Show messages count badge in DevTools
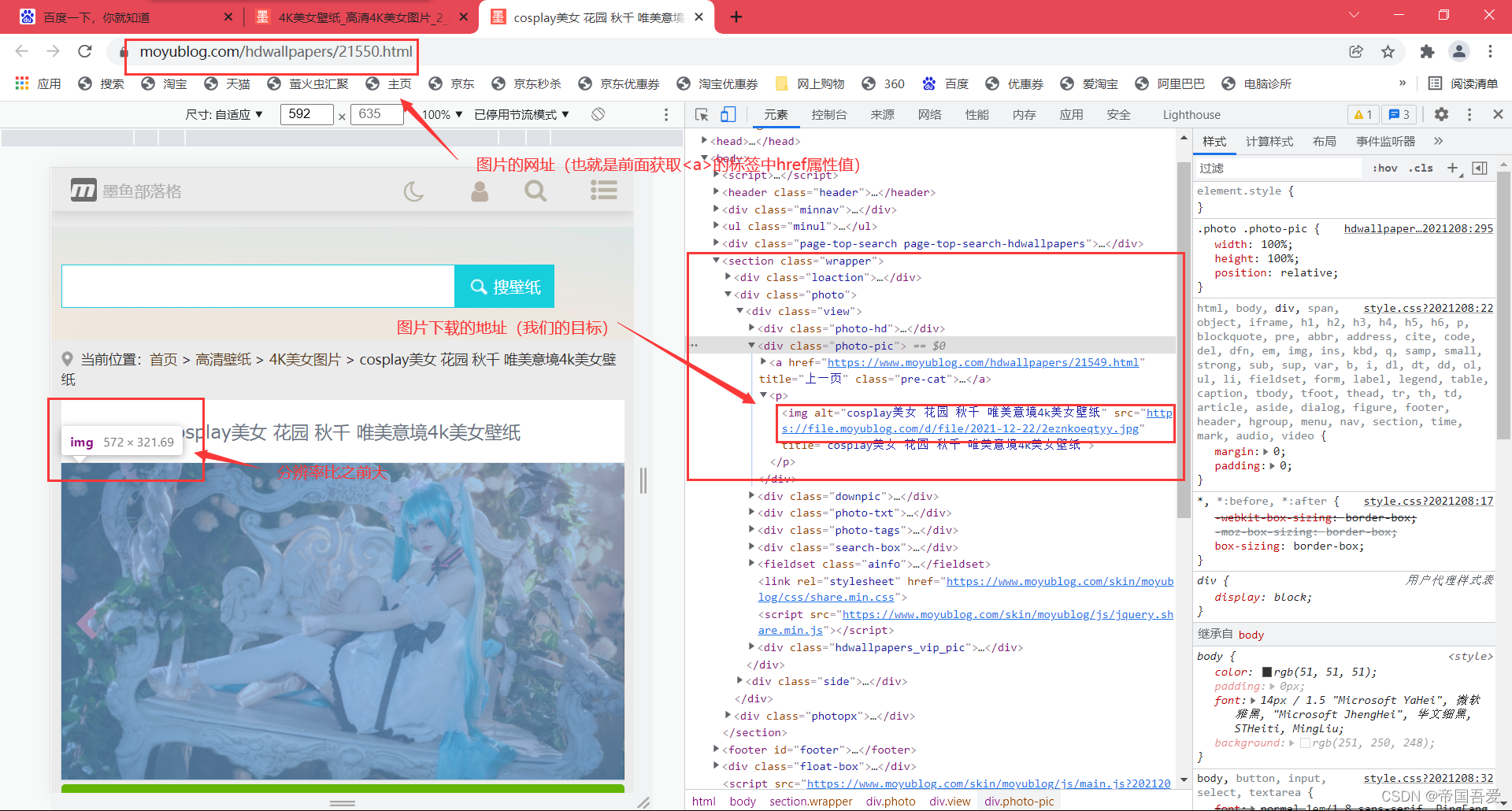The width and height of the screenshot is (1512, 811). point(1399,114)
